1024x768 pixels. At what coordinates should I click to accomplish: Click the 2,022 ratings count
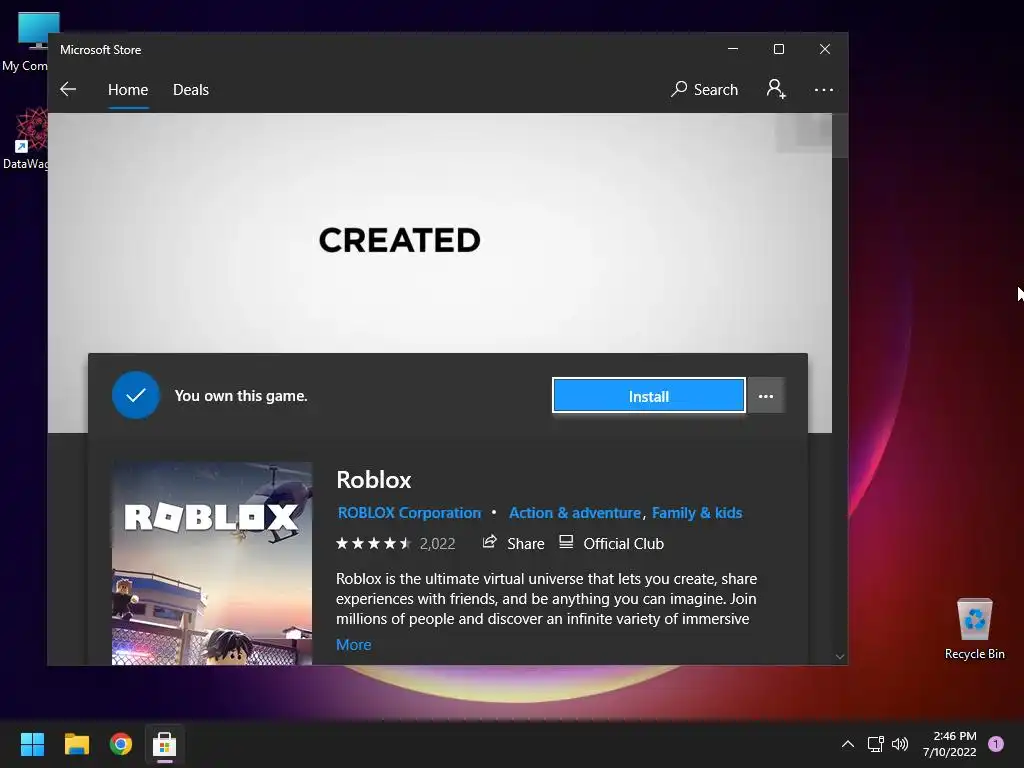438,543
